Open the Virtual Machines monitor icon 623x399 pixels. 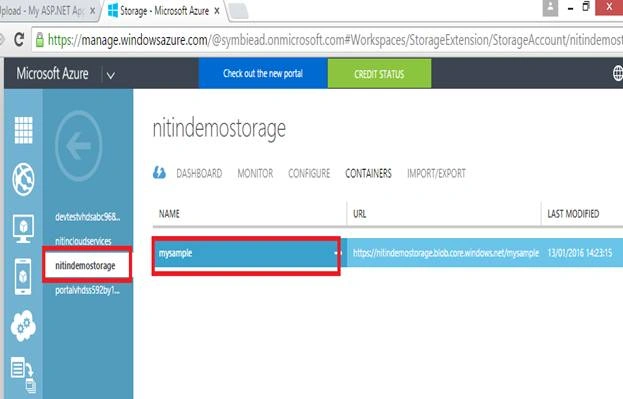tap(23, 229)
